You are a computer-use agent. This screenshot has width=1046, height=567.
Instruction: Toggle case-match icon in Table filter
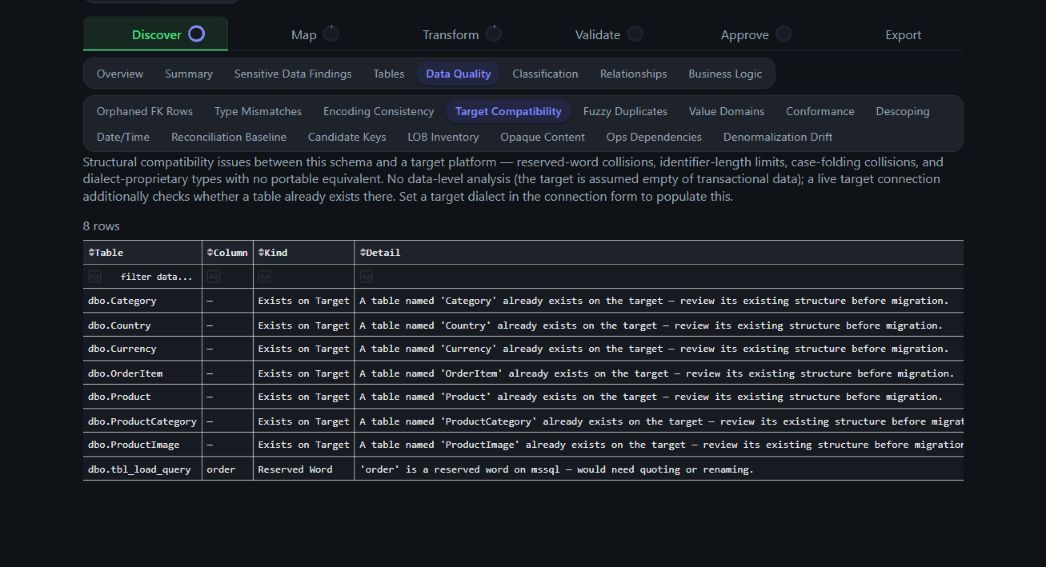tap(95, 276)
